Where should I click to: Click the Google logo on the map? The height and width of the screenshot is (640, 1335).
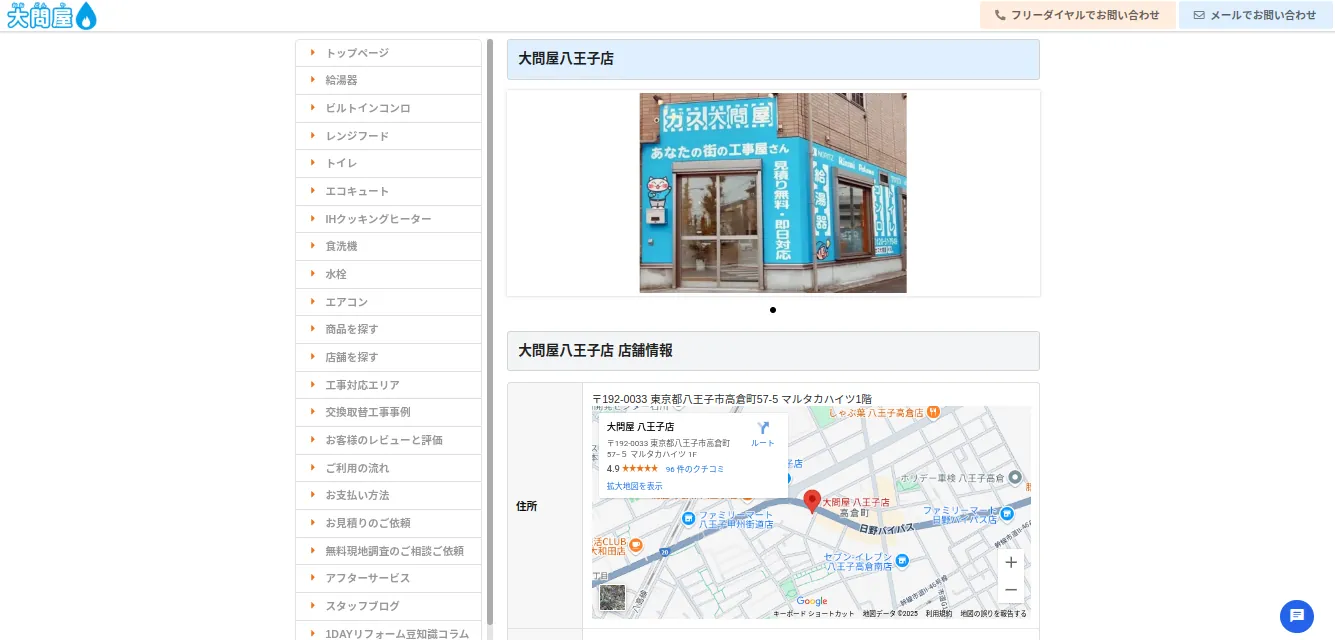point(812,601)
